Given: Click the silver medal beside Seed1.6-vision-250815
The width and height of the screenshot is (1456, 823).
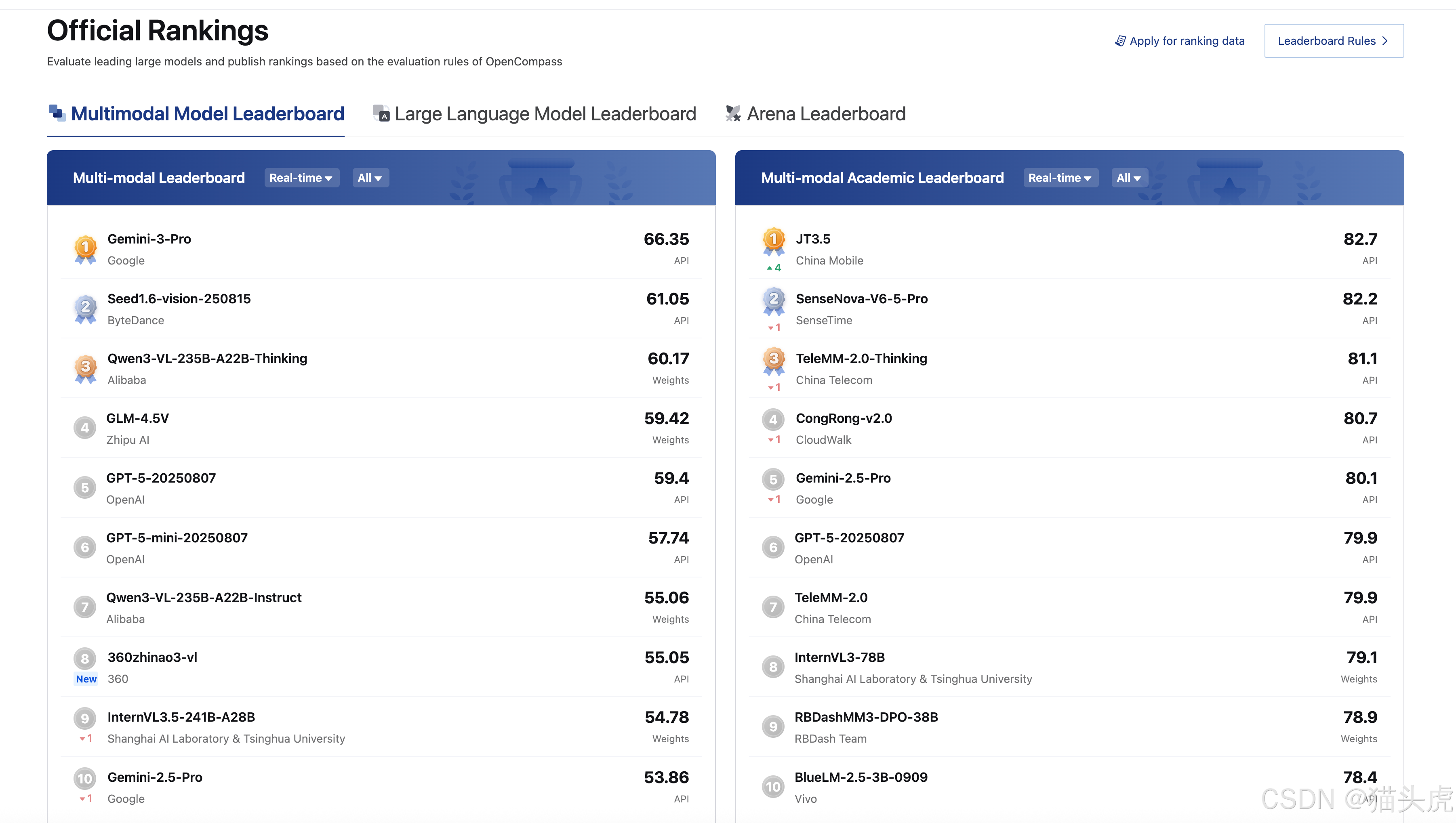Looking at the screenshot, I should [85, 309].
